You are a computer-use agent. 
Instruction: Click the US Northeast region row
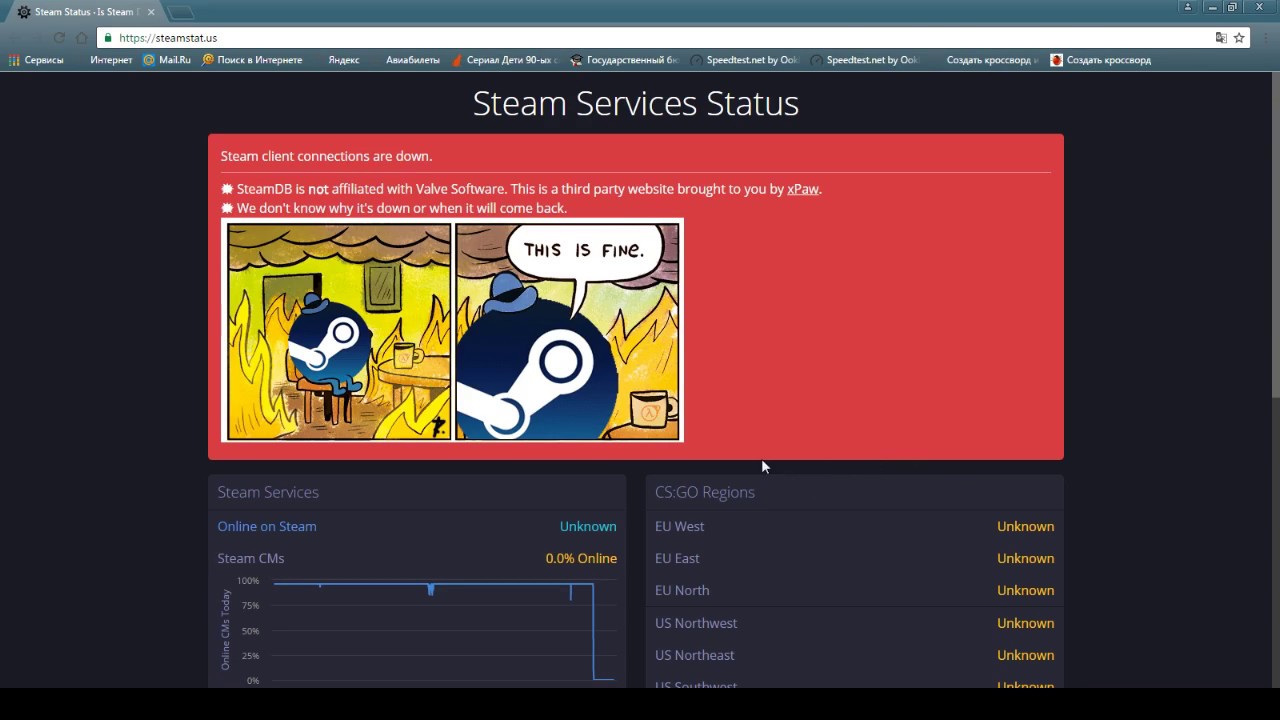click(x=854, y=655)
